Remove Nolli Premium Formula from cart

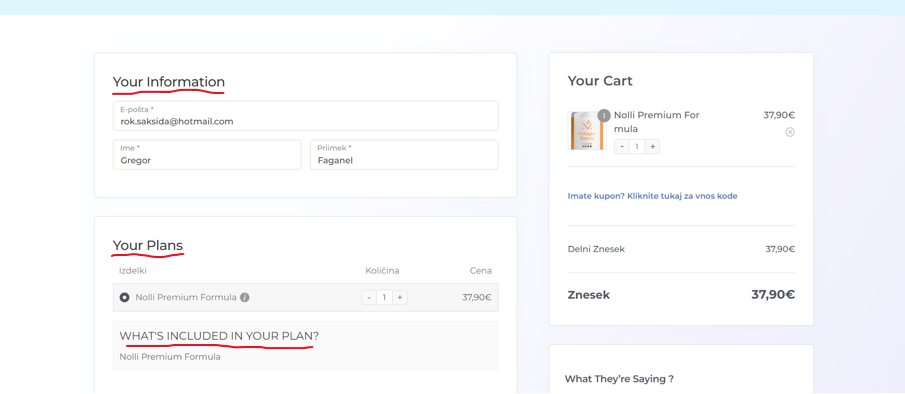pyautogui.click(x=790, y=132)
